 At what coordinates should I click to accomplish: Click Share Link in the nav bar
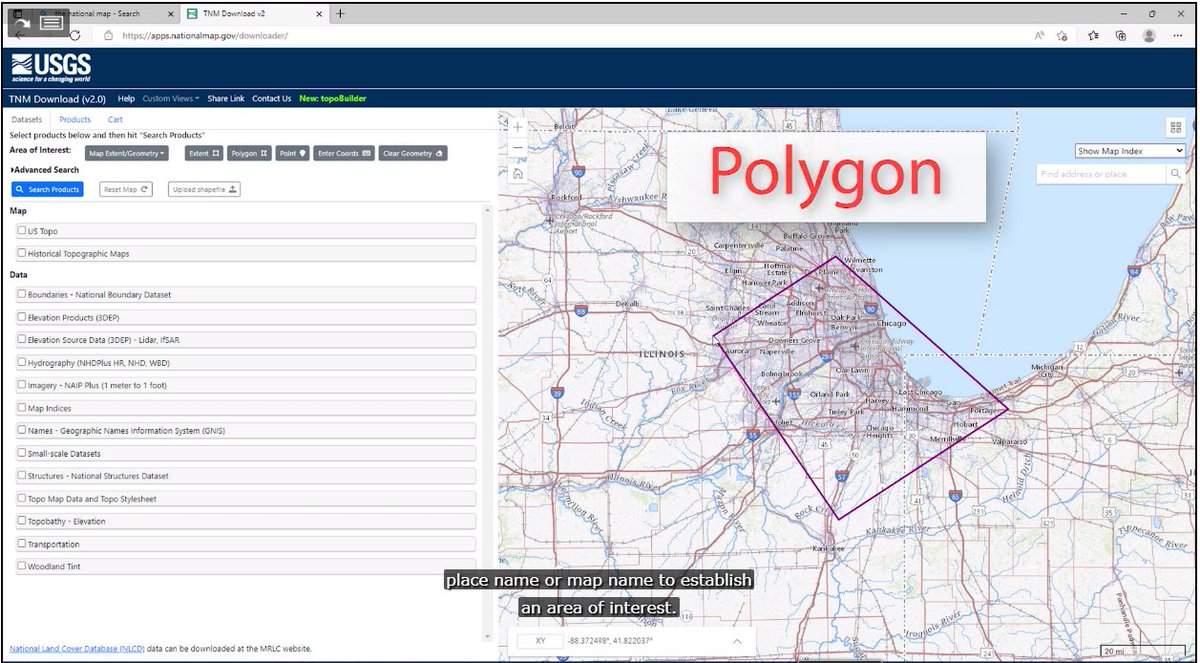coord(226,99)
